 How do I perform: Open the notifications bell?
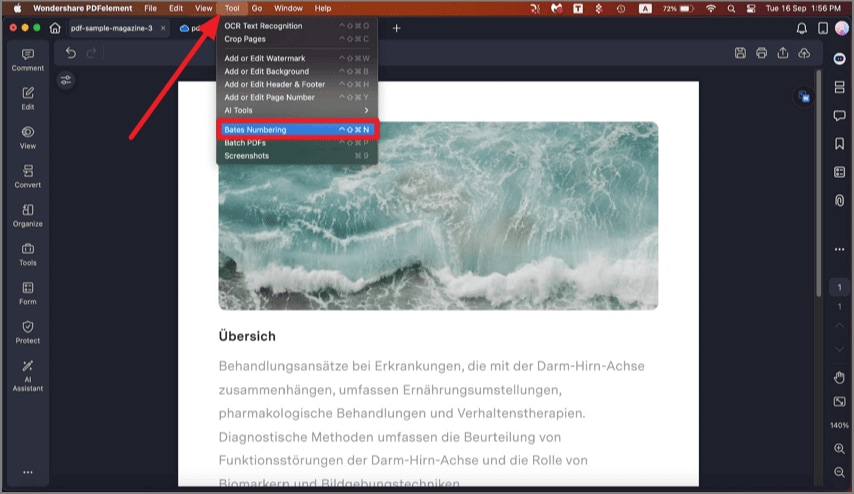802,28
